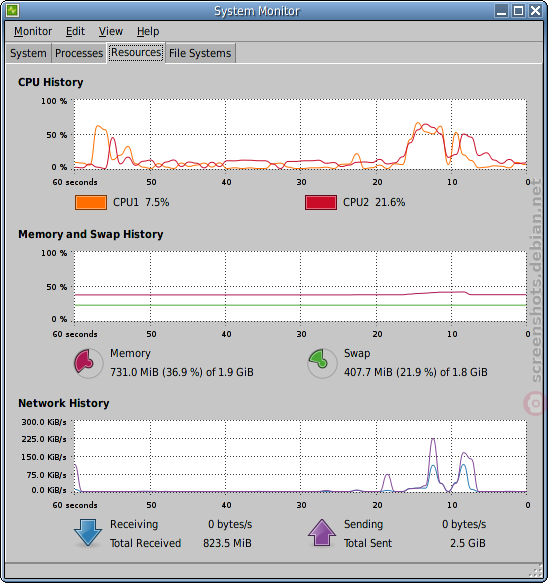Switch to the File Systems tab

coord(200,53)
